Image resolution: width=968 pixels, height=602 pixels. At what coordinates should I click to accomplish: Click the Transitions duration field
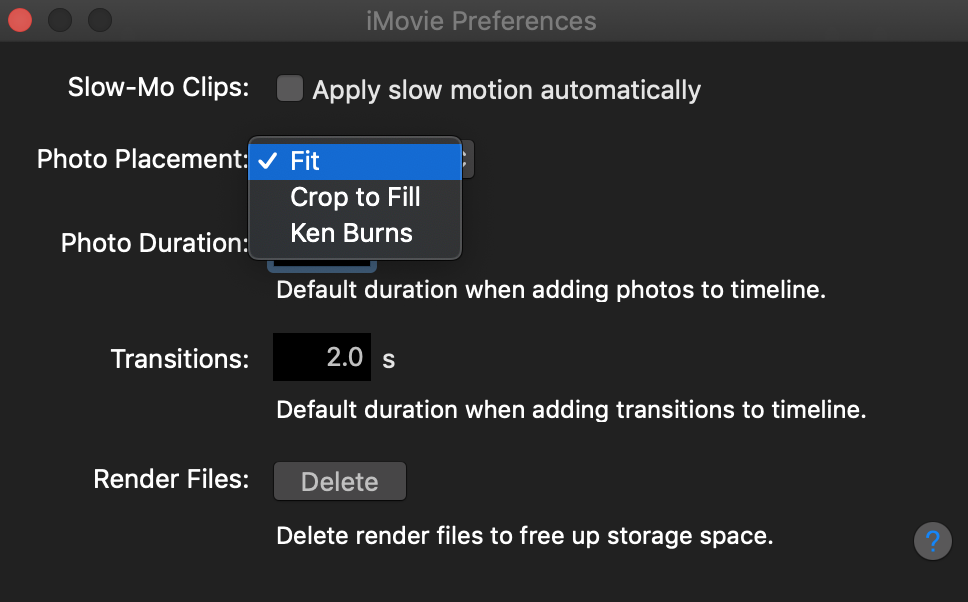[321, 357]
